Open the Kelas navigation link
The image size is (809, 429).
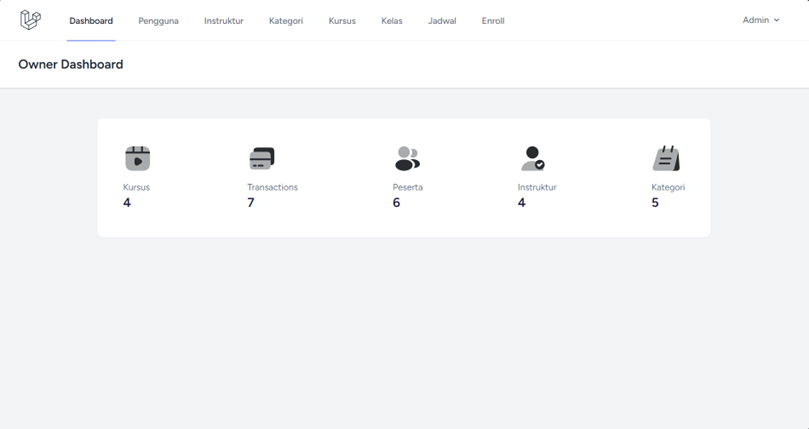[392, 21]
